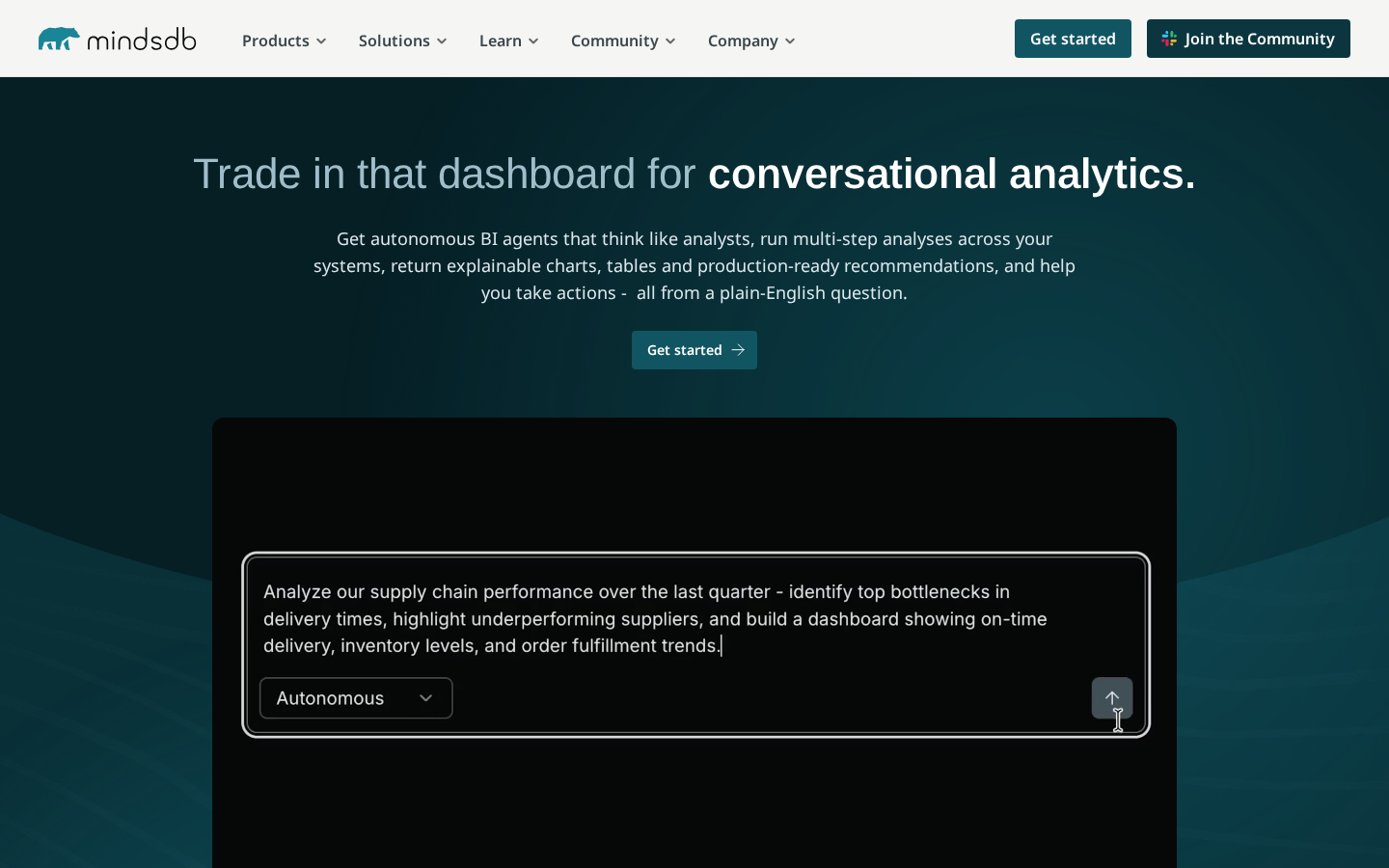The image size is (1389, 868).
Task: Expand the Products chevron arrow
Action: 321,41
